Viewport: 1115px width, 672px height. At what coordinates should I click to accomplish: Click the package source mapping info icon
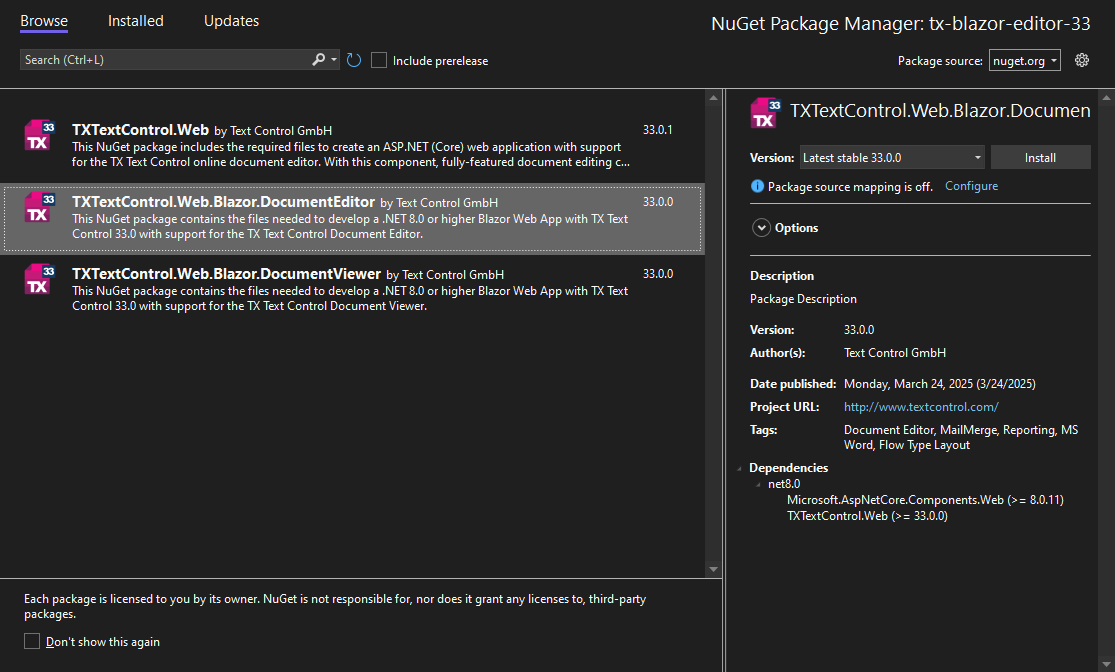coord(757,187)
